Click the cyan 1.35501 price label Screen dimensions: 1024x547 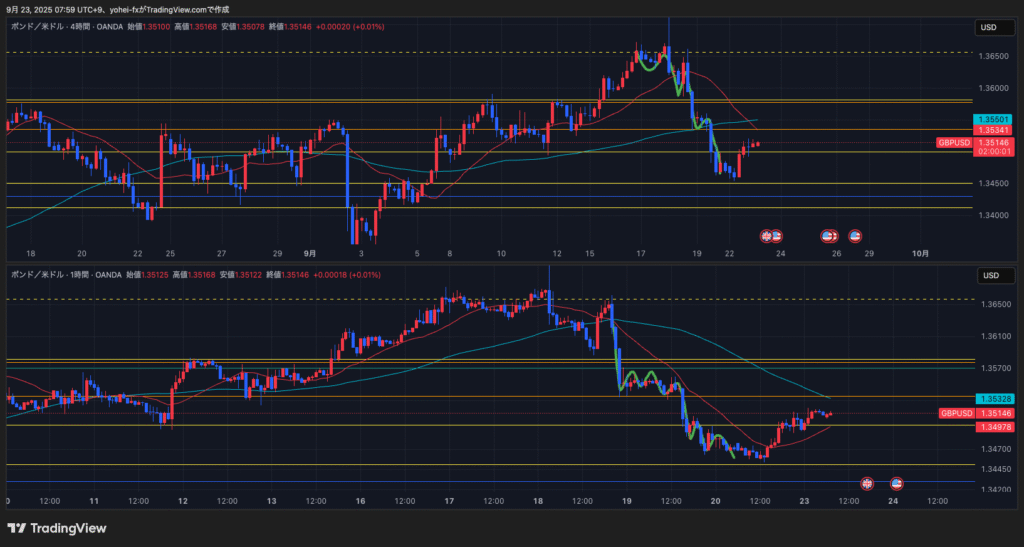coord(993,119)
